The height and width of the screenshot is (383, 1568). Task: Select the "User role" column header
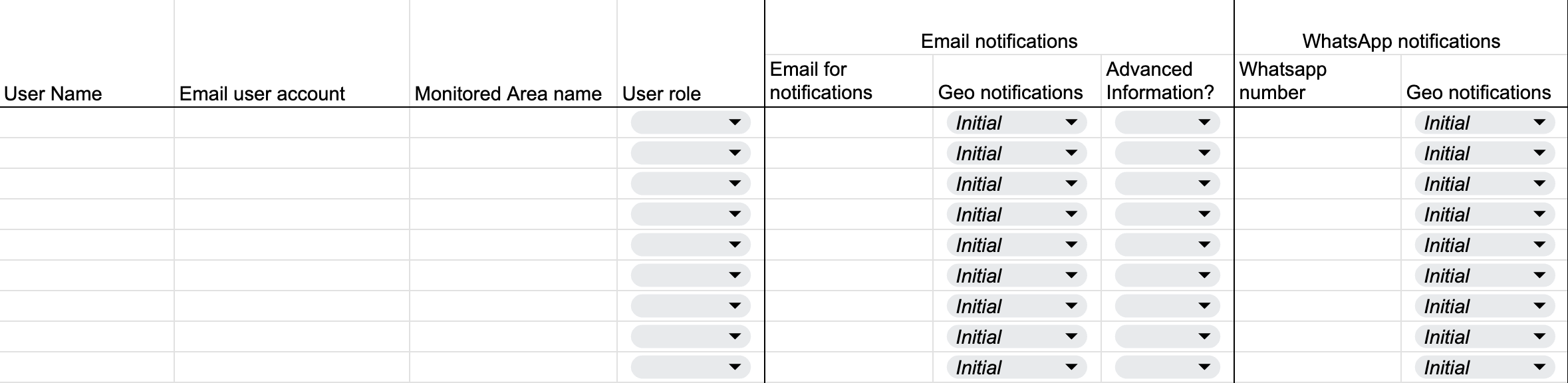[662, 94]
